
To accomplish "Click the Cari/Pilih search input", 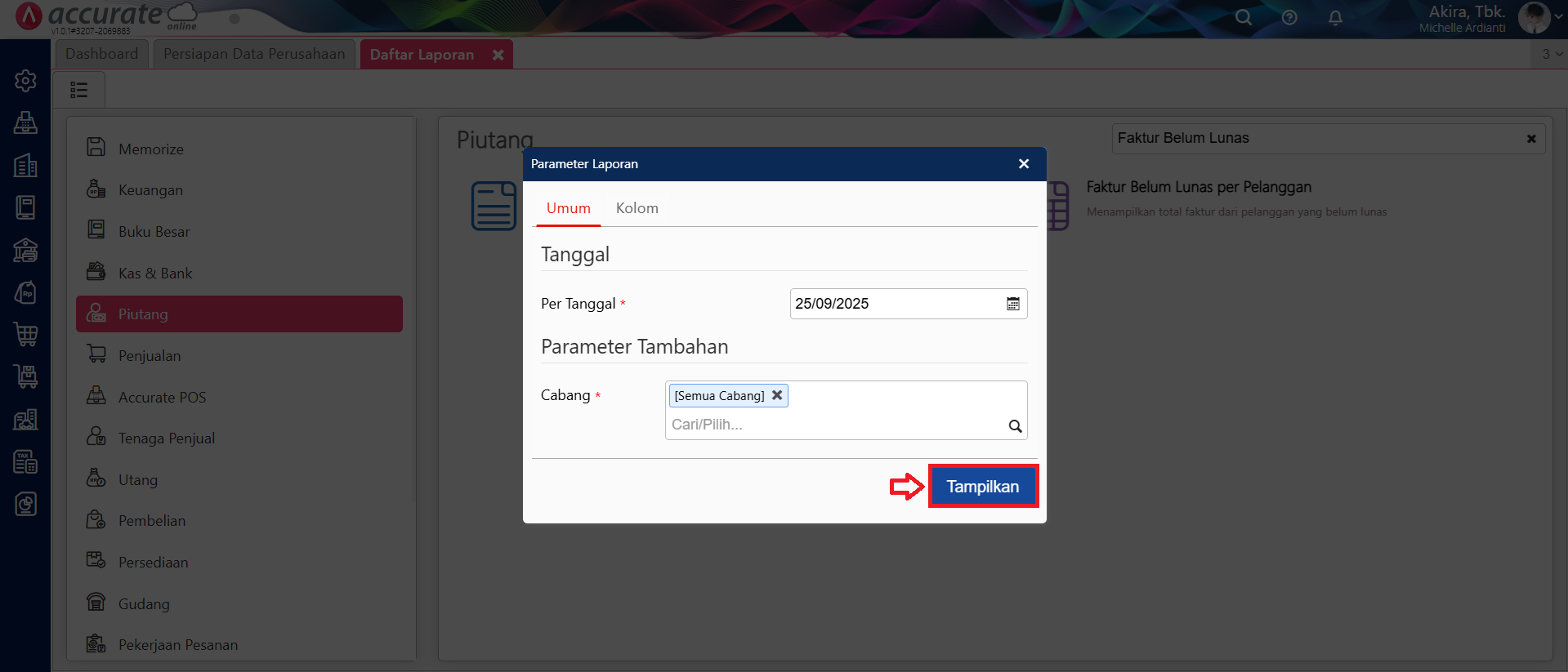I will click(833, 425).
